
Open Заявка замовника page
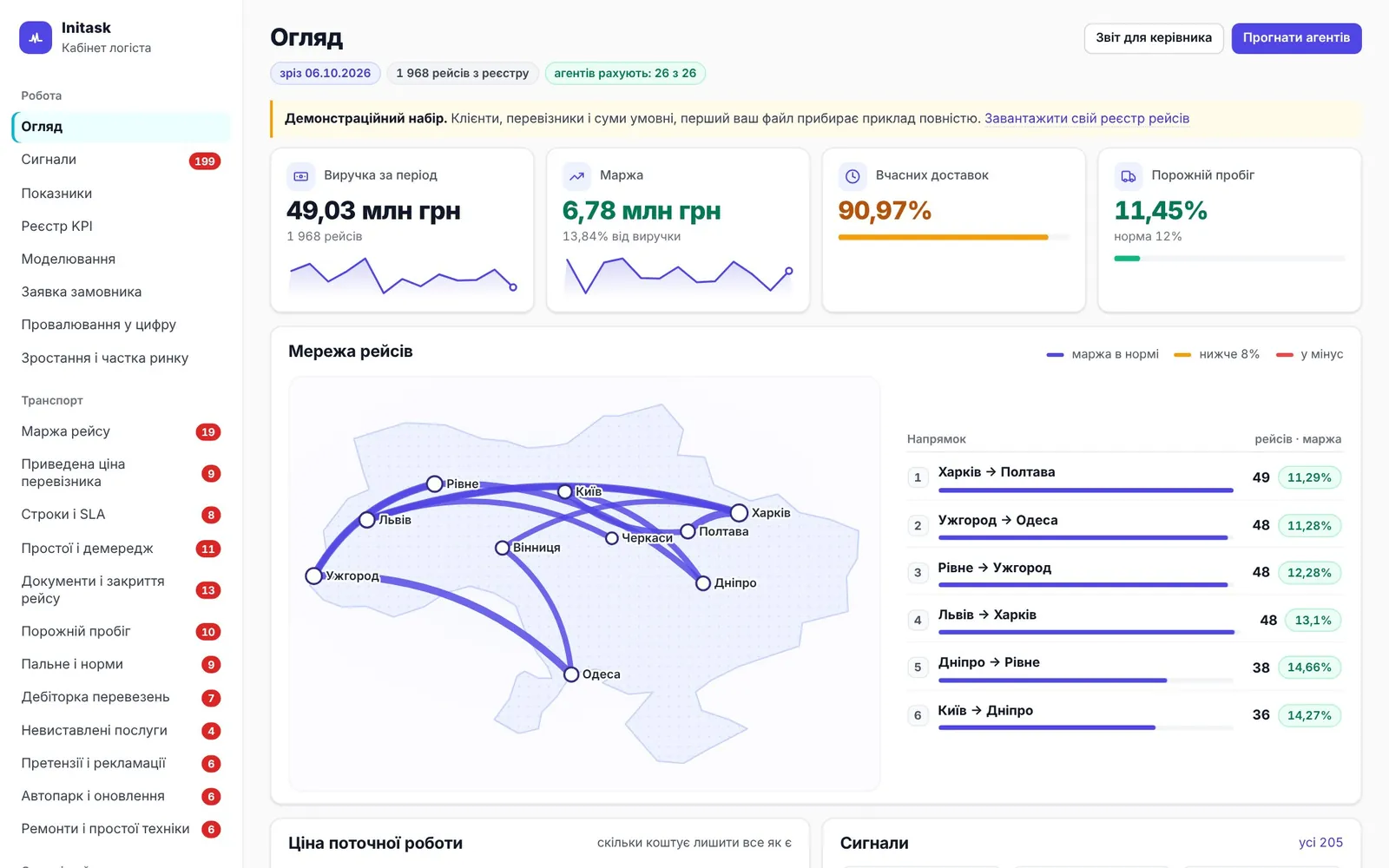122,292
